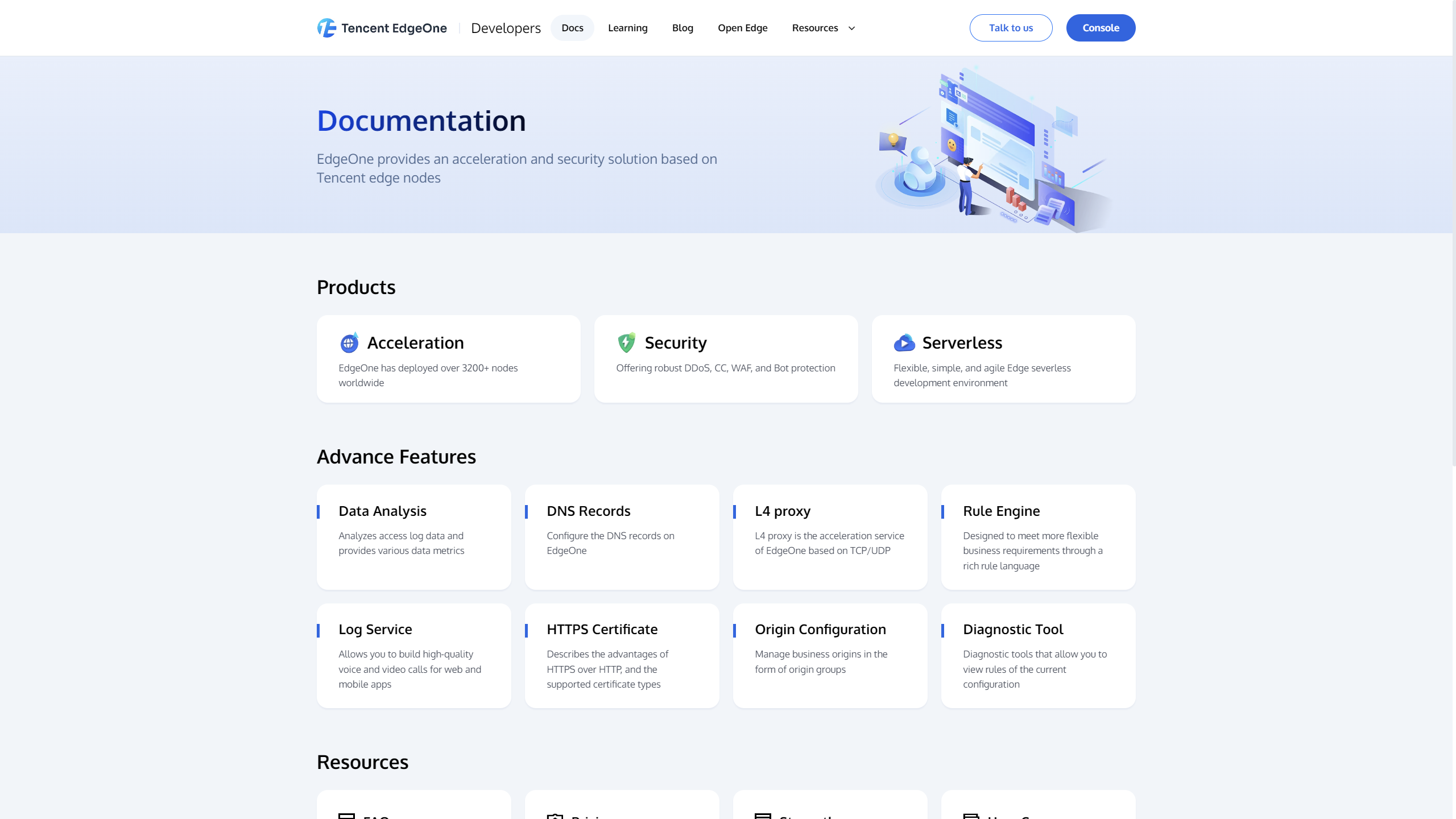The width and height of the screenshot is (1456, 819).
Task: Open the DNS Records feature card
Action: point(622,537)
